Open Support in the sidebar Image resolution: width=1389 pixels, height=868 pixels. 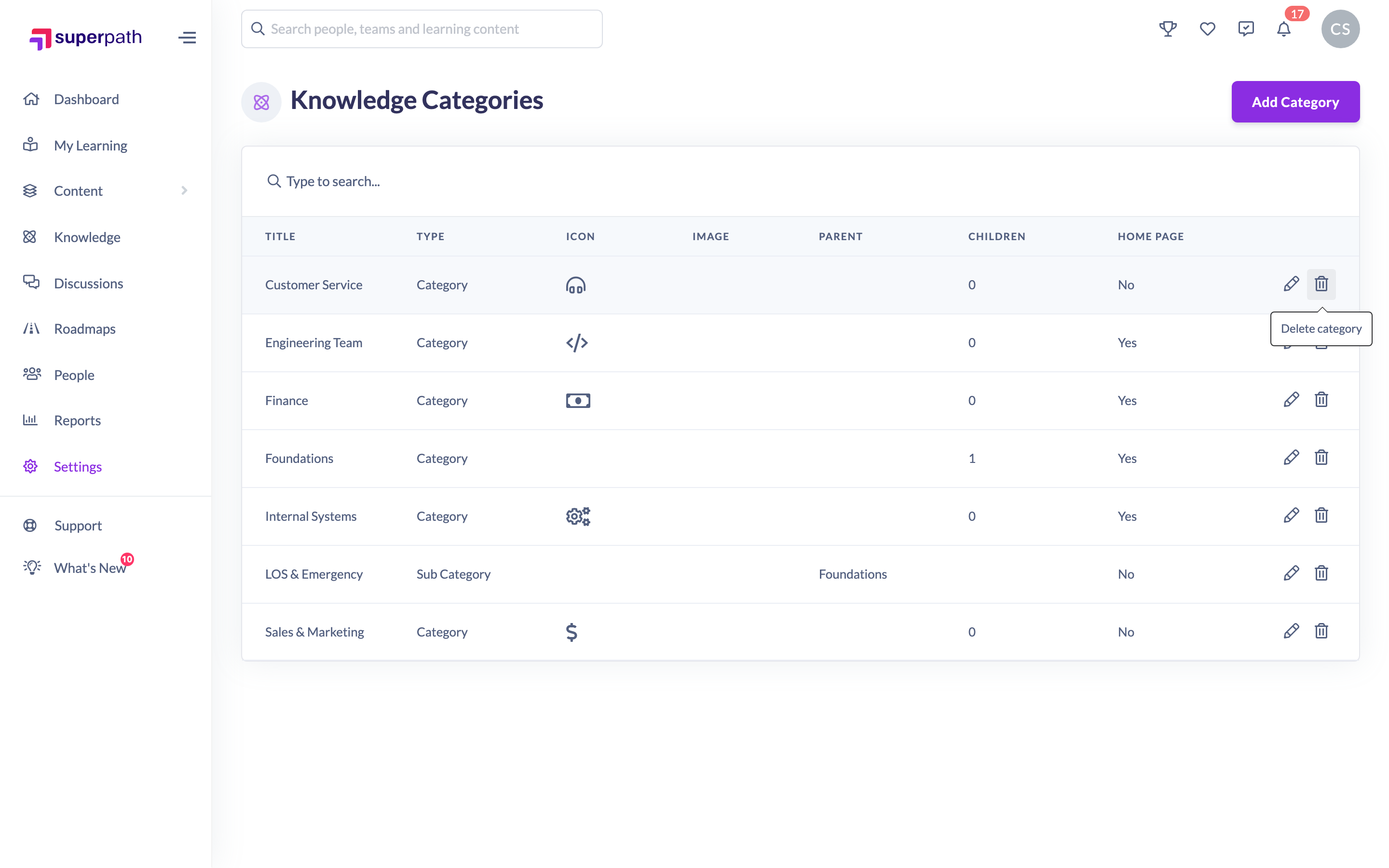[78, 525]
